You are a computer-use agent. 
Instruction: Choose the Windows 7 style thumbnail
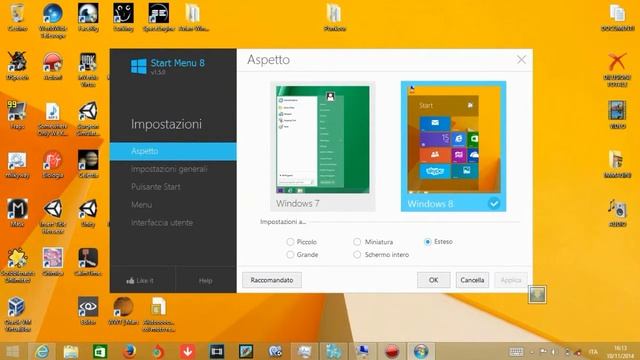click(x=322, y=146)
